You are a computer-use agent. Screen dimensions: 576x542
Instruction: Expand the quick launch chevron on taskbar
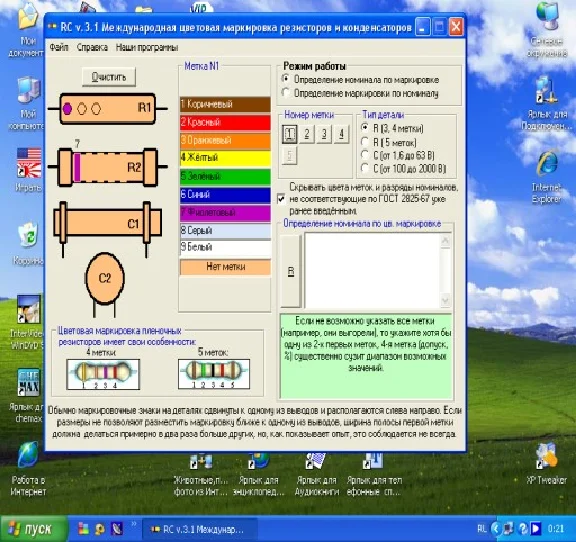click(134, 524)
